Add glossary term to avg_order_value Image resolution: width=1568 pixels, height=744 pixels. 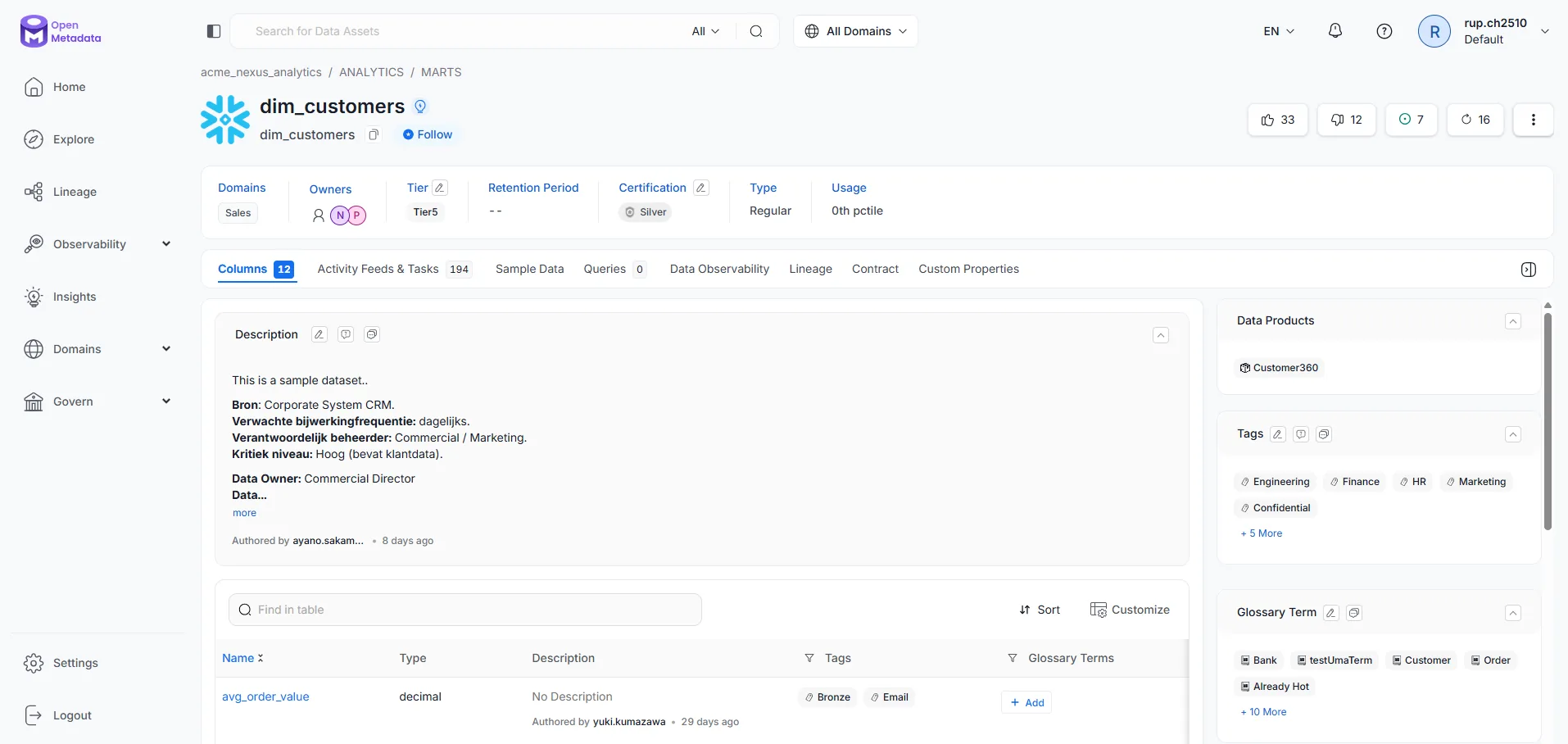coord(1026,702)
